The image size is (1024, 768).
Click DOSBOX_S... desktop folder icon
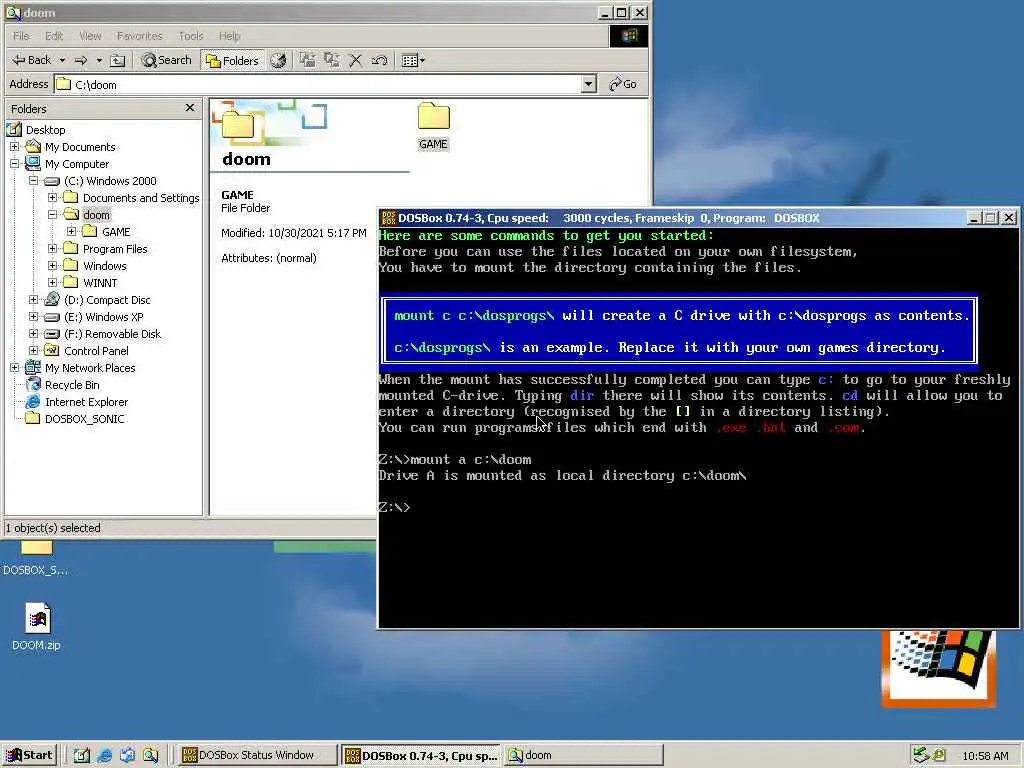35,557
